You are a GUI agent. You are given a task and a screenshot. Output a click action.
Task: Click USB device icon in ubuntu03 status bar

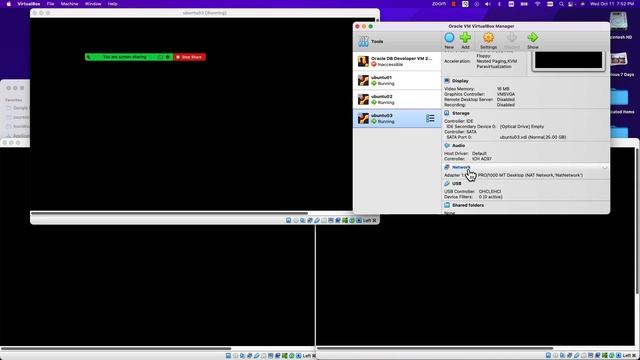(x=317, y=220)
